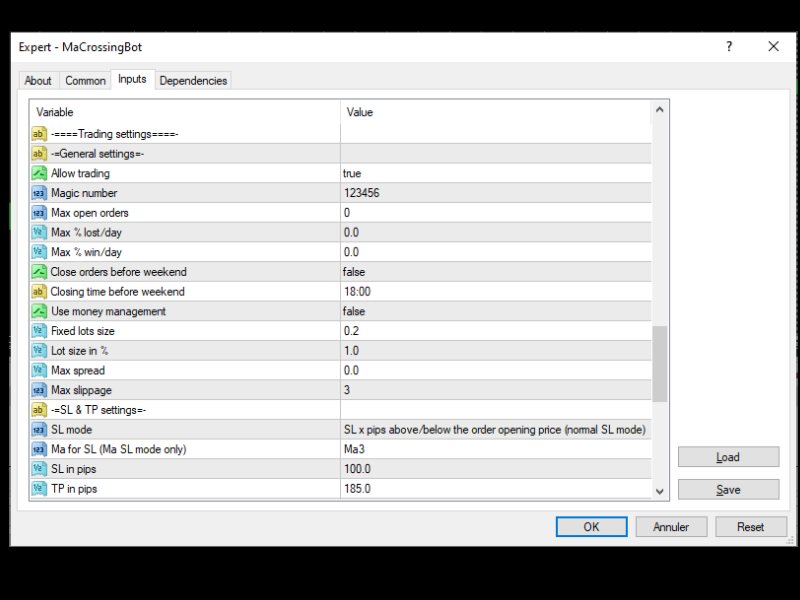Click the string icon for SL & TP settings

tap(39, 410)
